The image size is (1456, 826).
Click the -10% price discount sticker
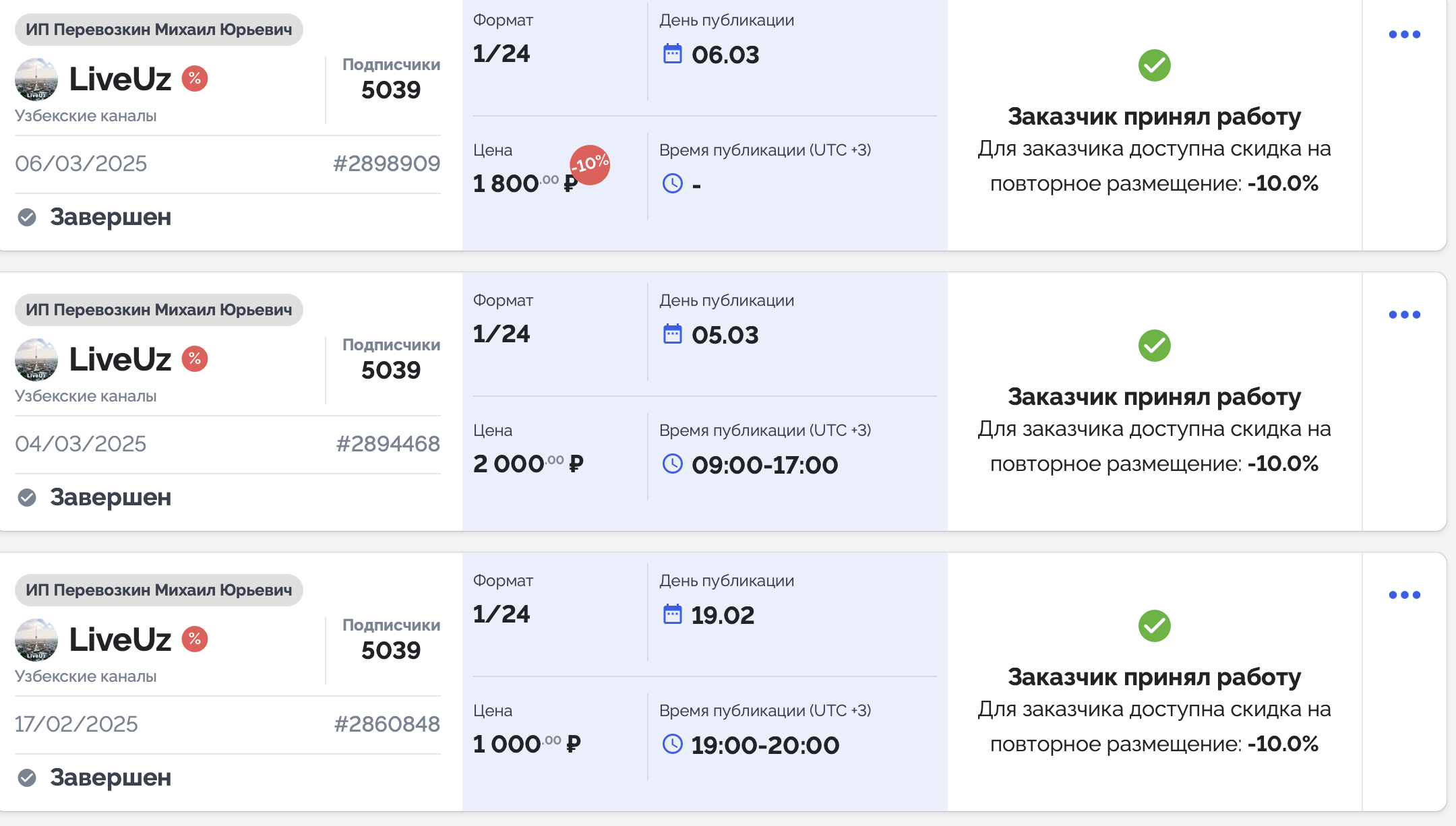coord(590,164)
